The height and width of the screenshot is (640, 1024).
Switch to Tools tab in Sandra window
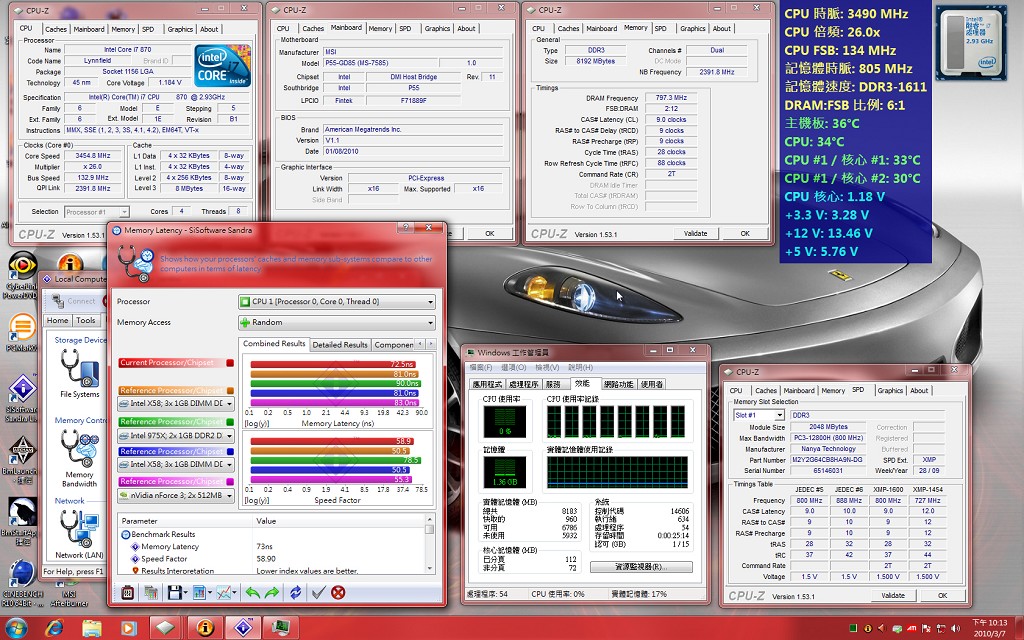coord(86,321)
